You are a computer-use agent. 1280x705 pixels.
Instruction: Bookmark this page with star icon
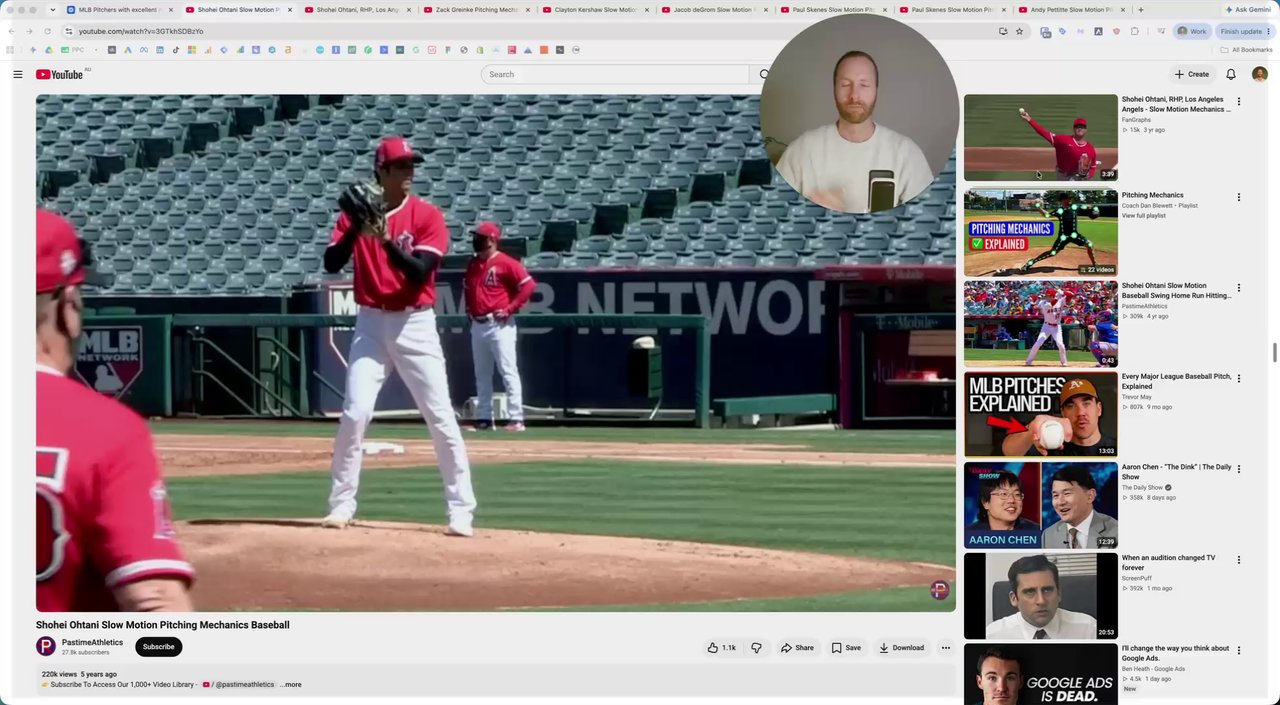(1019, 31)
